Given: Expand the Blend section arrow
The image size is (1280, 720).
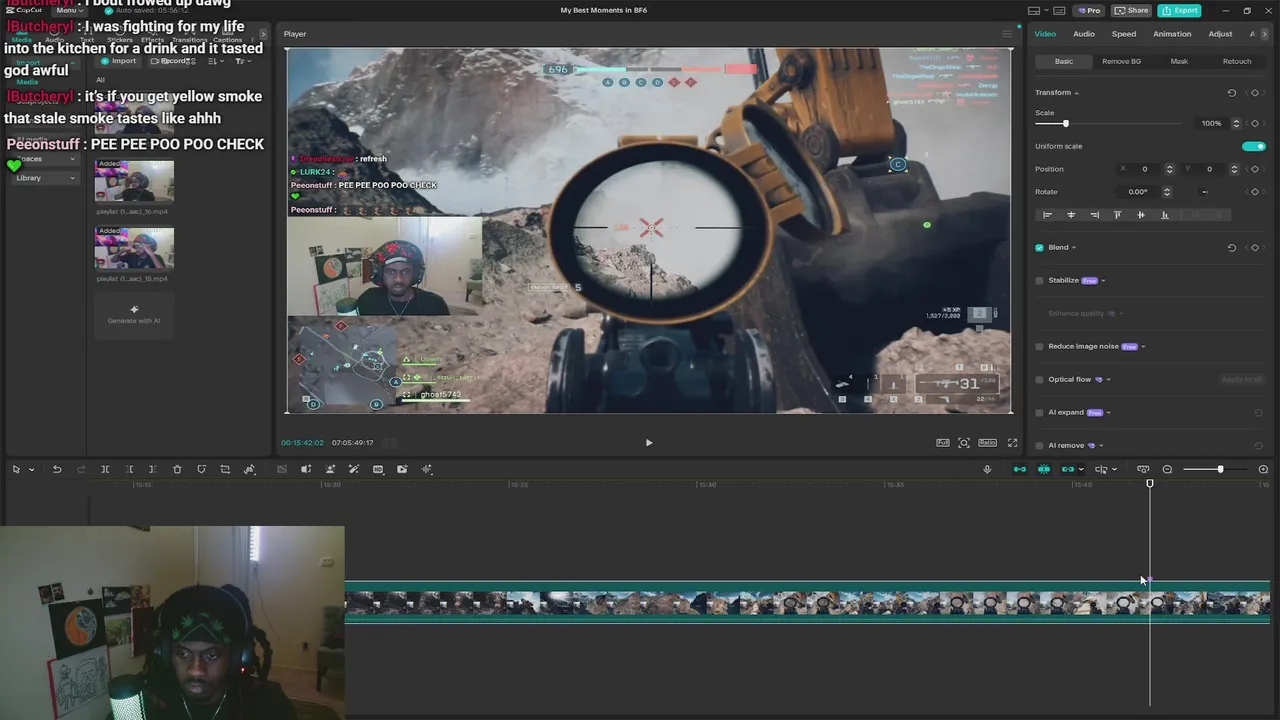Looking at the screenshot, I should pos(1074,248).
